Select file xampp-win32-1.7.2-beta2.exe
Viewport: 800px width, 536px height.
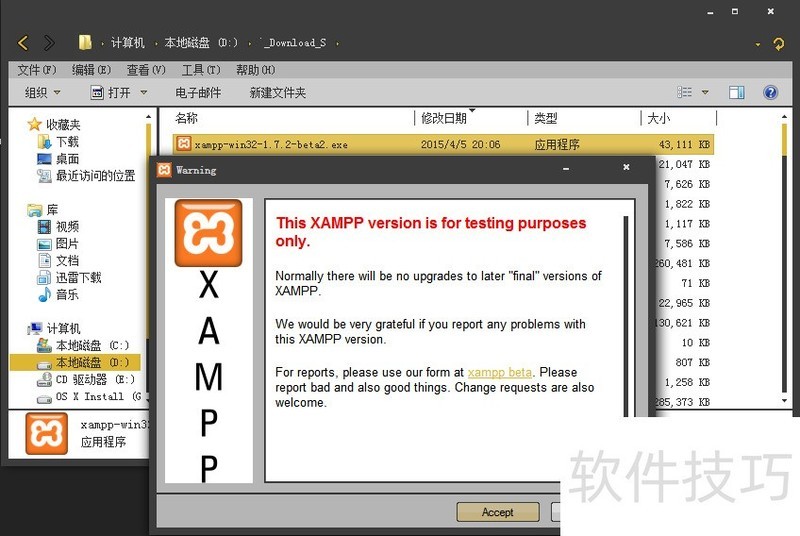[x=443, y=144]
